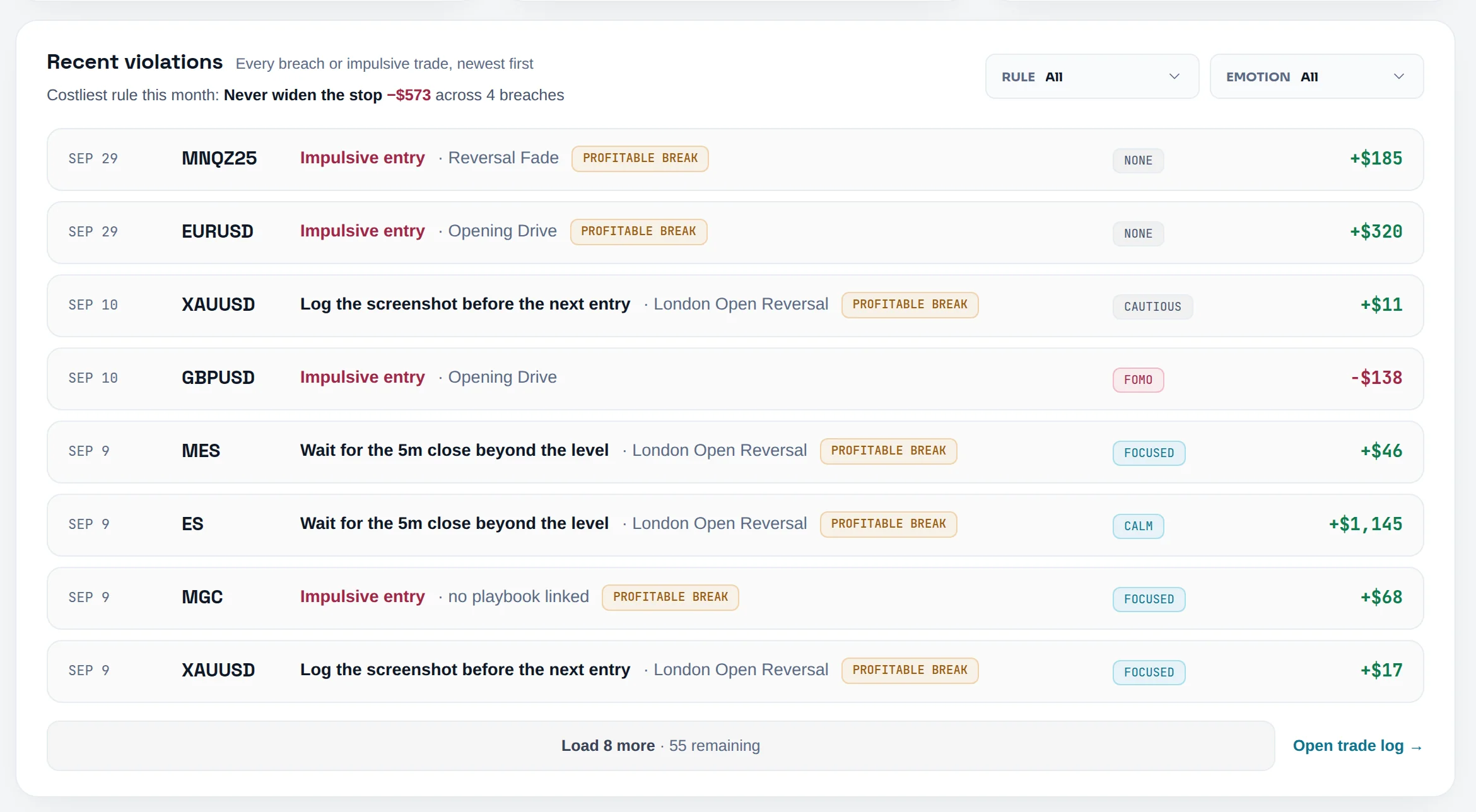This screenshot has width=1476, height=812.
Task: Select the MNQZ25 violation row symbol
Action: (219, 158)
